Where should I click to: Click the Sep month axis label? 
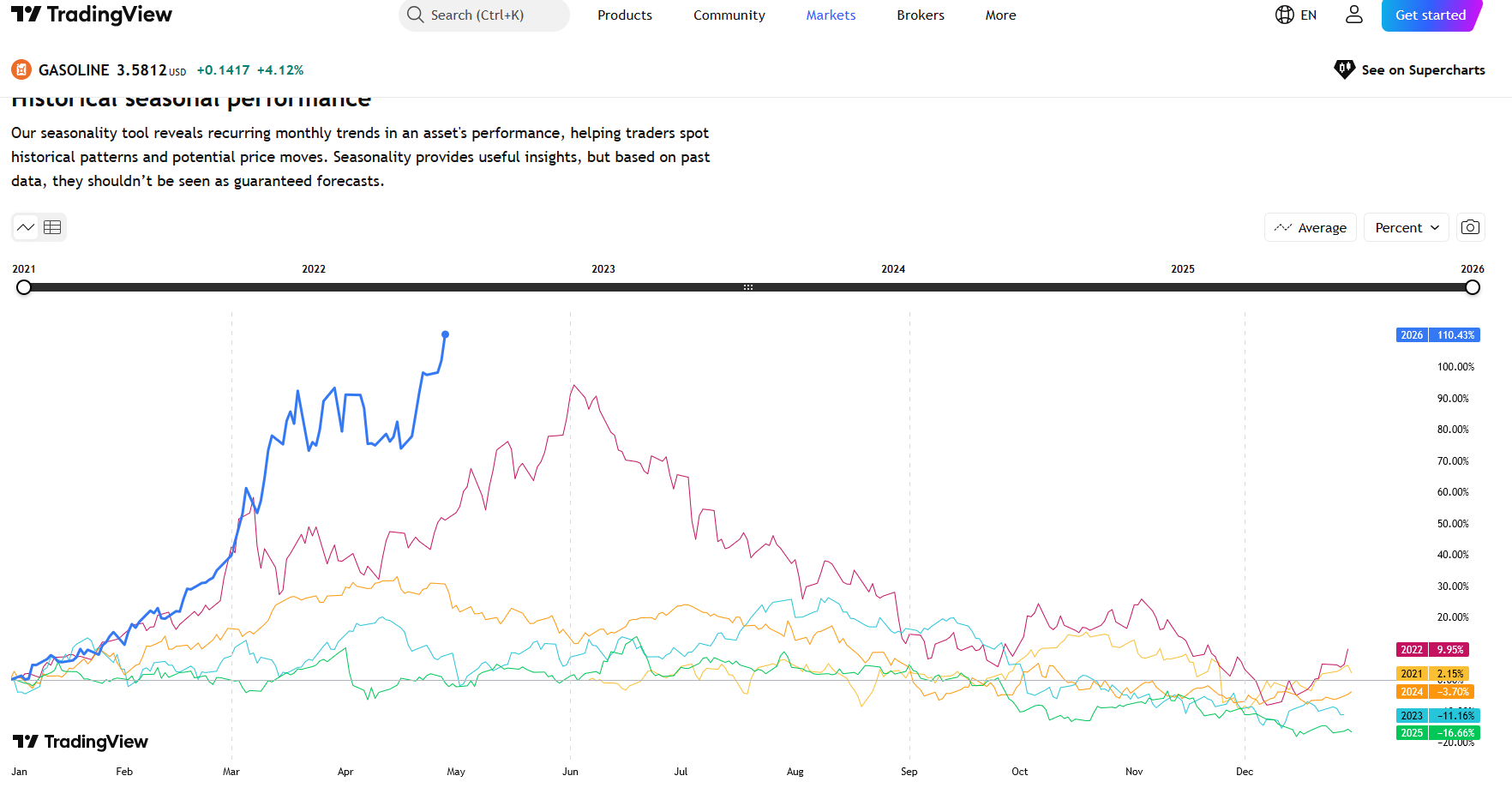(x=909, y=772)
